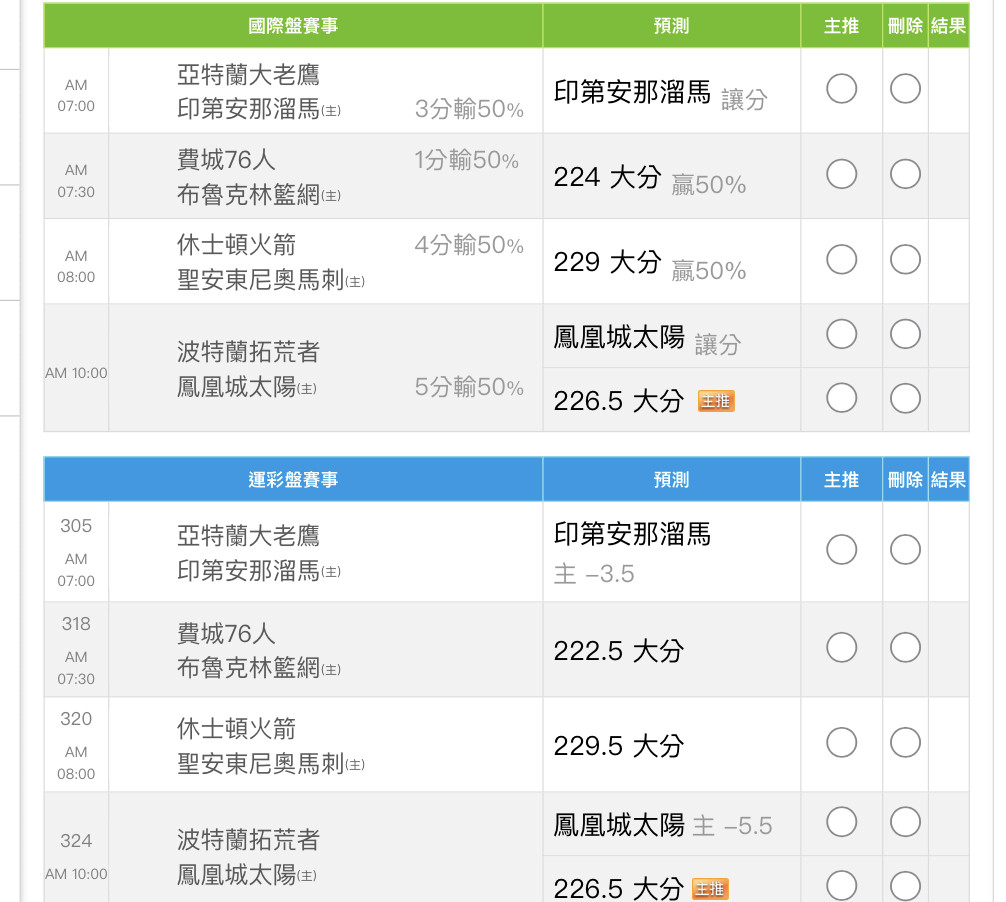The width and height of the screenshot is (1006, 902).
Task: Click 休士頓火箭 in 運彩盤 table
Action: [236, 728]
